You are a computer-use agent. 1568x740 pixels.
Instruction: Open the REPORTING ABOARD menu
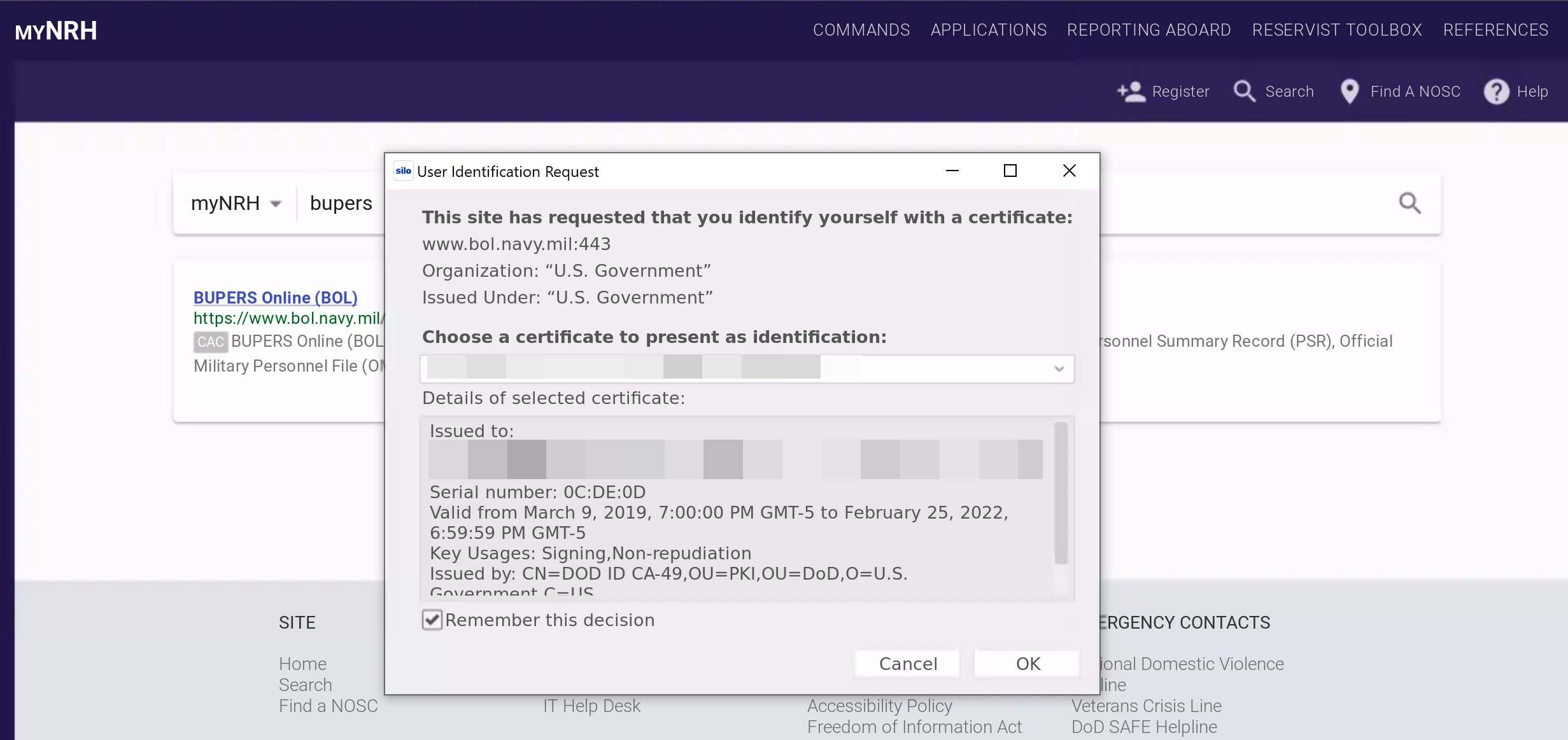pyautogui.click(x=1149, y=30)
